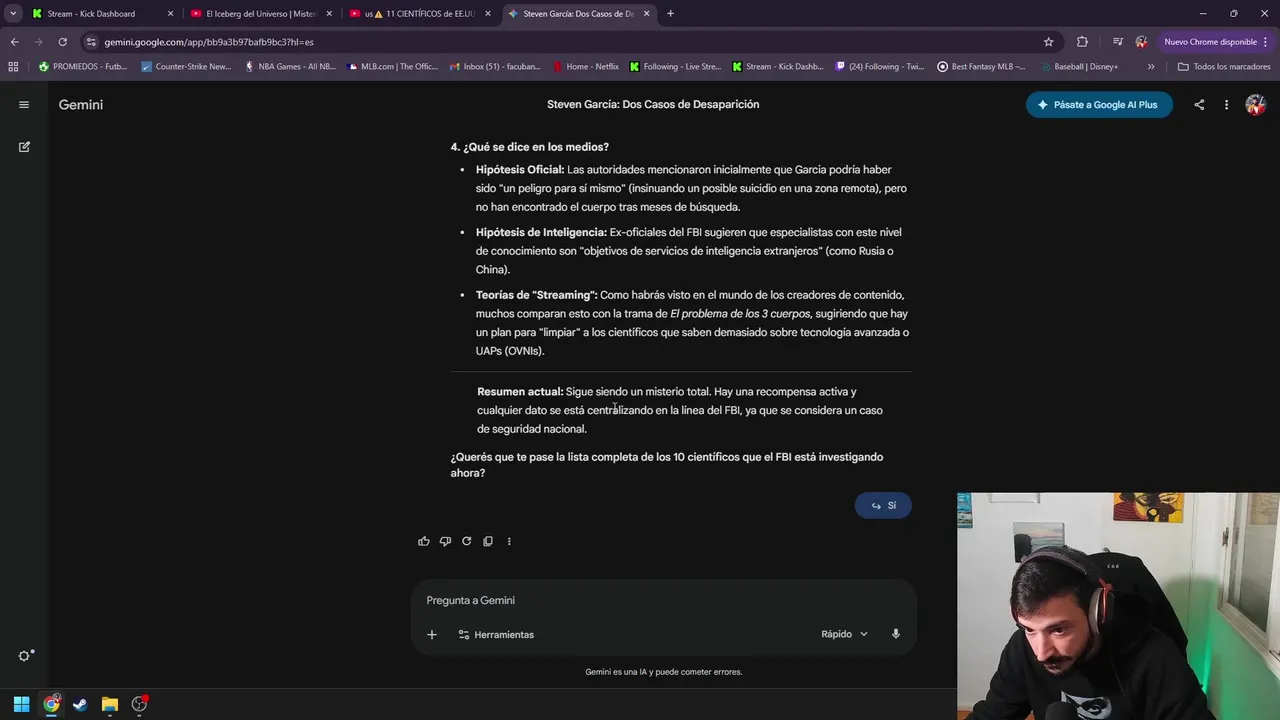This screenshot has width=1280, height=720.
Task: Start a new chat with the compose icon
Action: click(24, 146)
